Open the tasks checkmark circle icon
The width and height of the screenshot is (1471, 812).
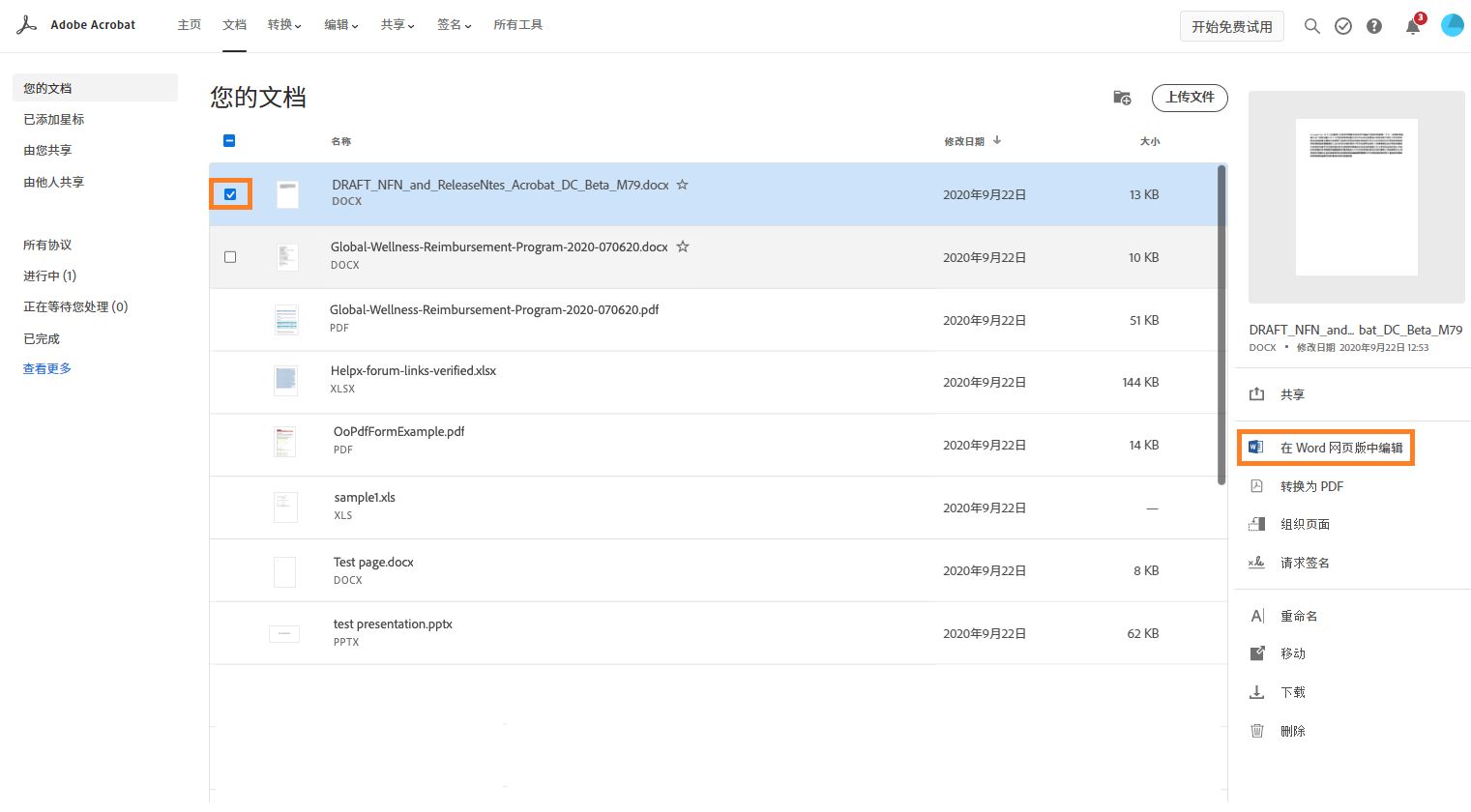click(1343, 26)
